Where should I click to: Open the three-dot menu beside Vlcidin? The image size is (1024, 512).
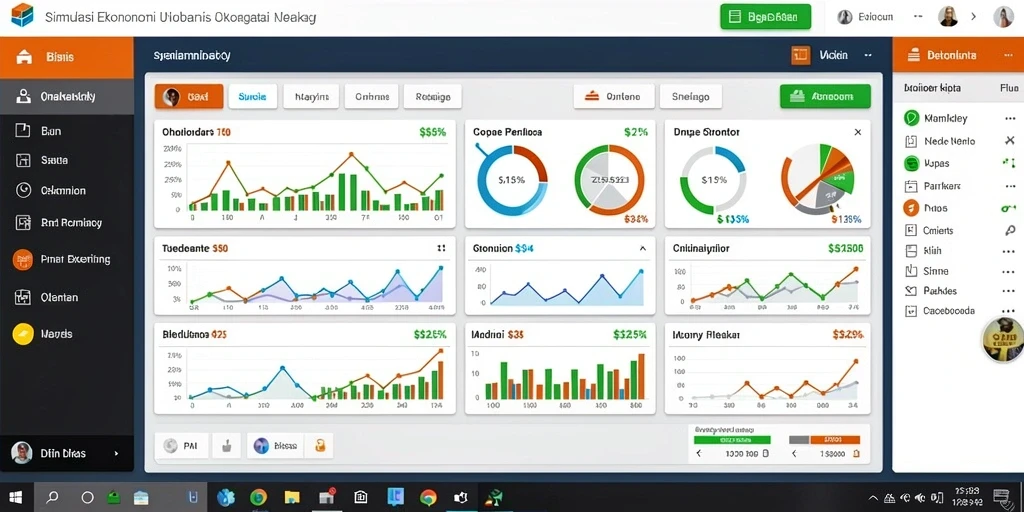pyautogui.click(x=868, y=56)
